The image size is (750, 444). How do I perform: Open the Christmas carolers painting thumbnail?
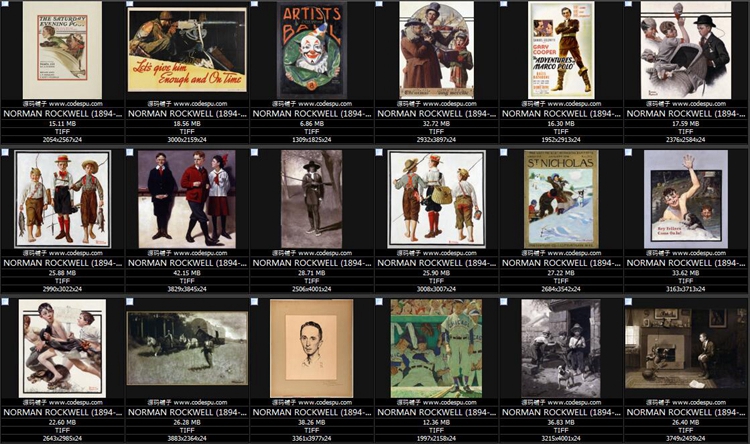pyautogui.click(x=436, y=50)
